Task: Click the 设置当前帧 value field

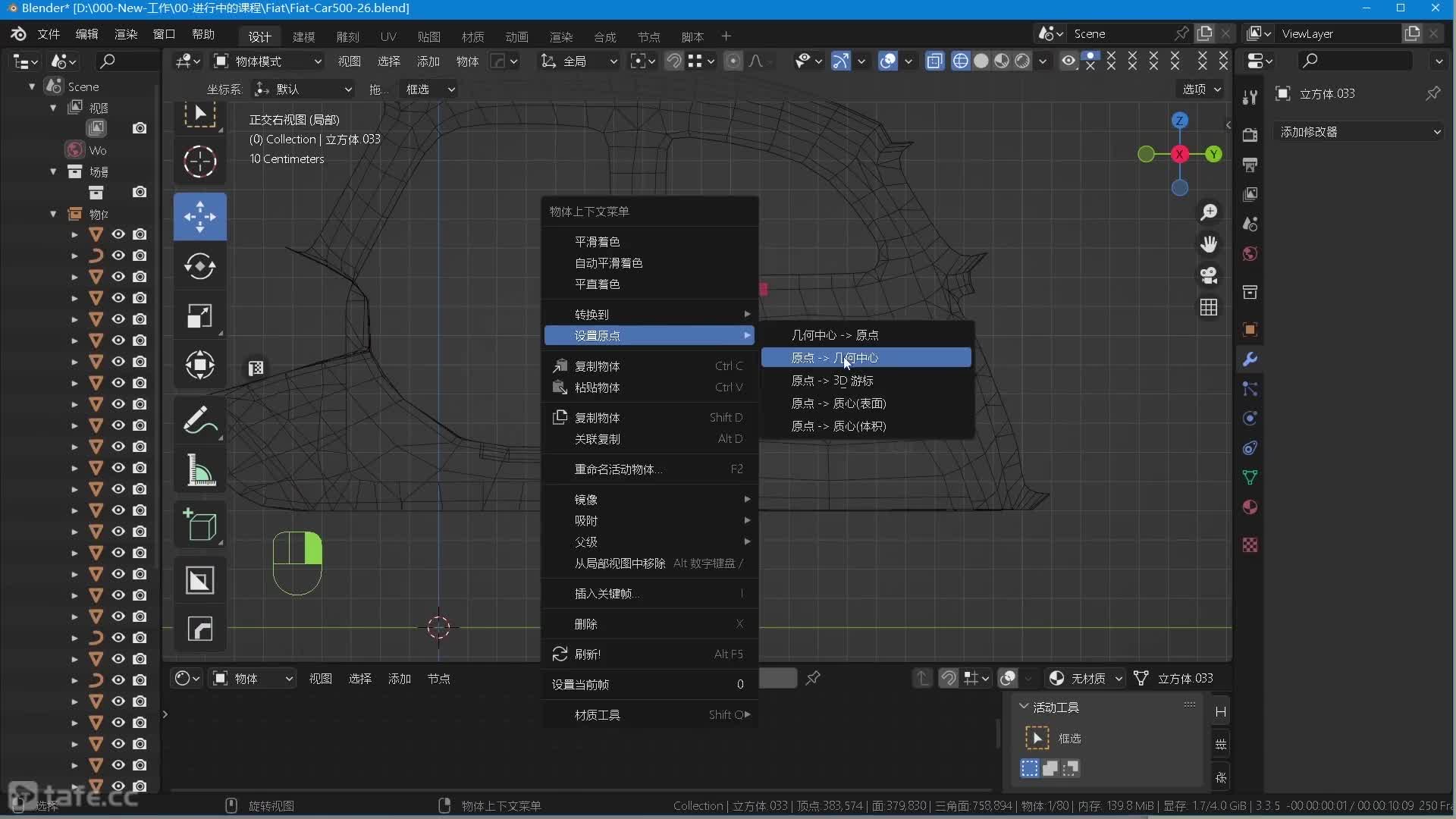Action: click(650, 684)
